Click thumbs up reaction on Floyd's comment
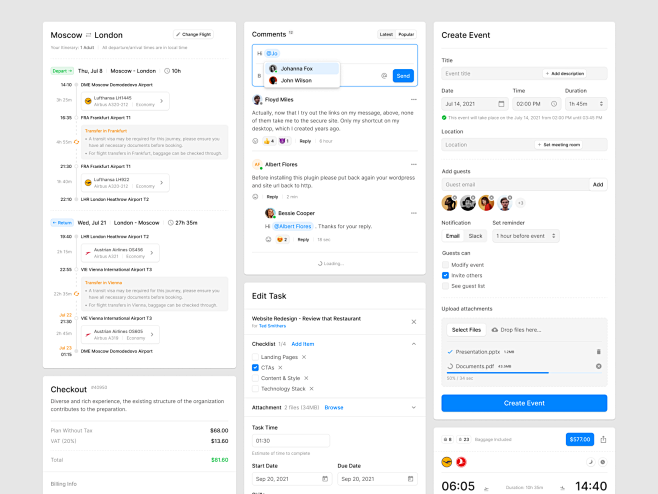 point(269,141)
